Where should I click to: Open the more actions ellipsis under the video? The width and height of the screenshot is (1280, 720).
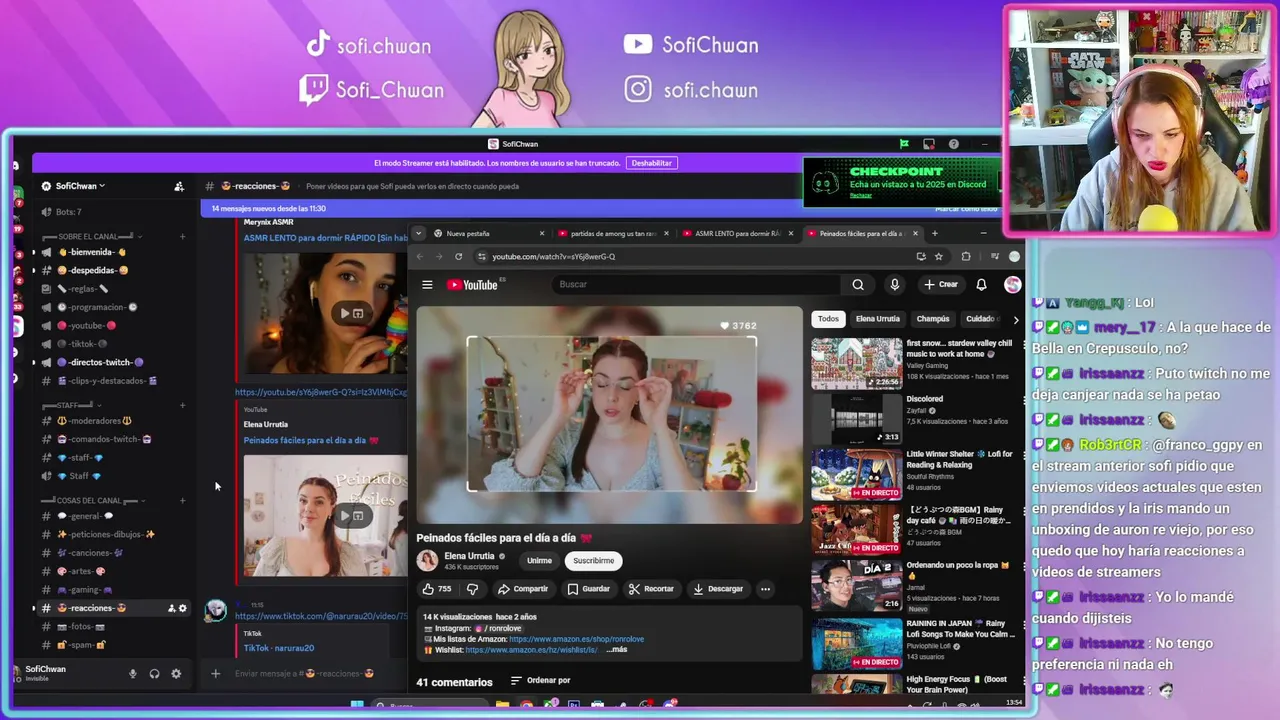pyautogui.click(x=765, y=589)
